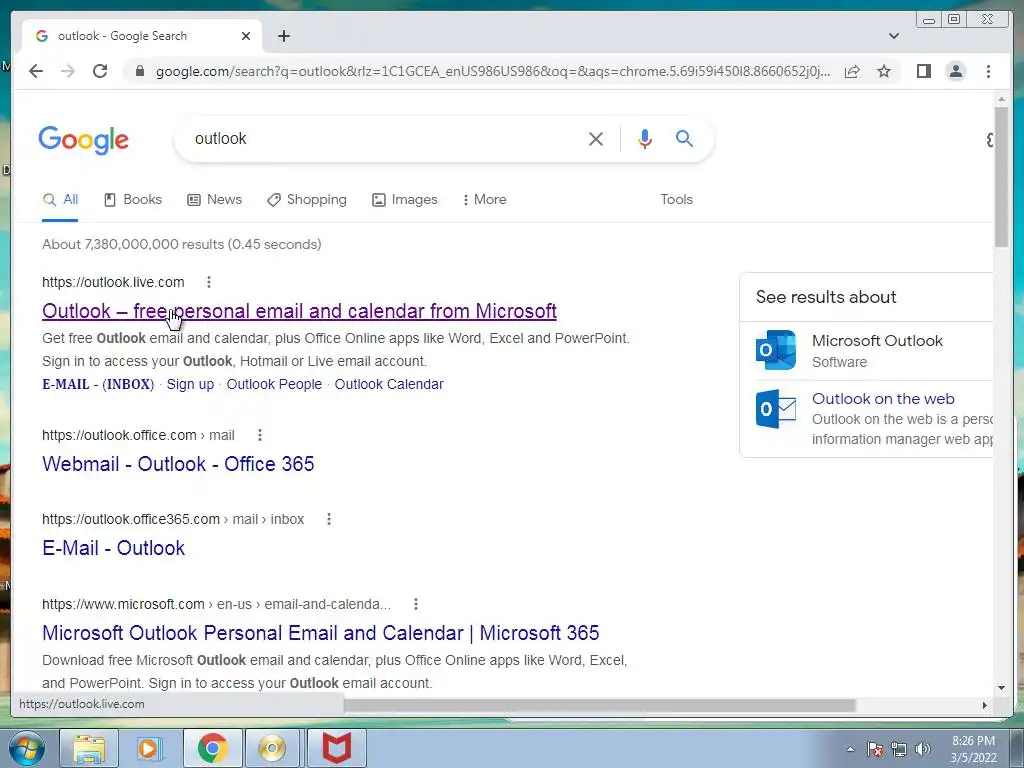
Task: Click the Microsoft Outlook software logo thumbnail
Action: pyautogui.click(x=776, y=350)
